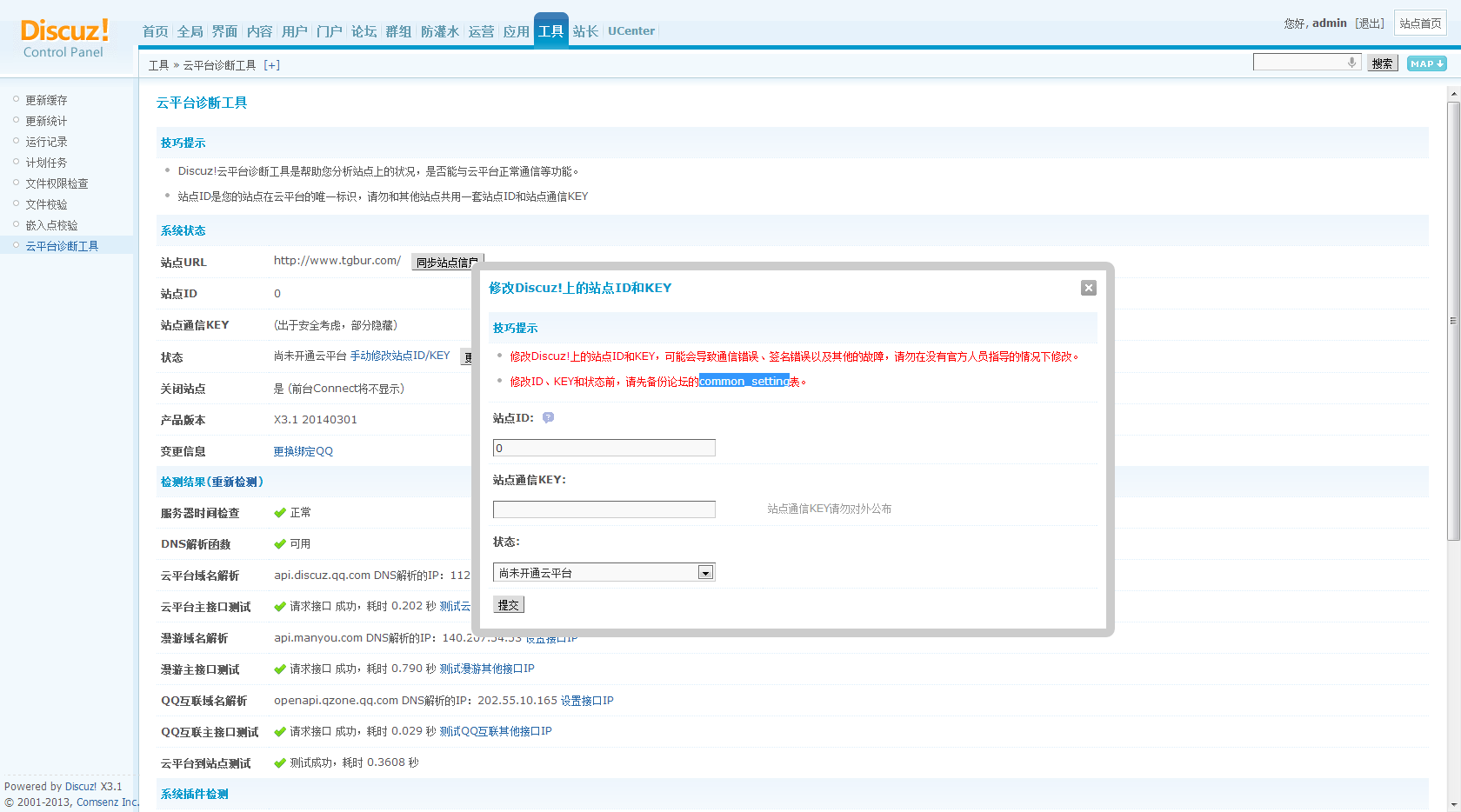Click the admin username text
The width and height of the screenshot is (1461, 812).
coord(1330,23)
